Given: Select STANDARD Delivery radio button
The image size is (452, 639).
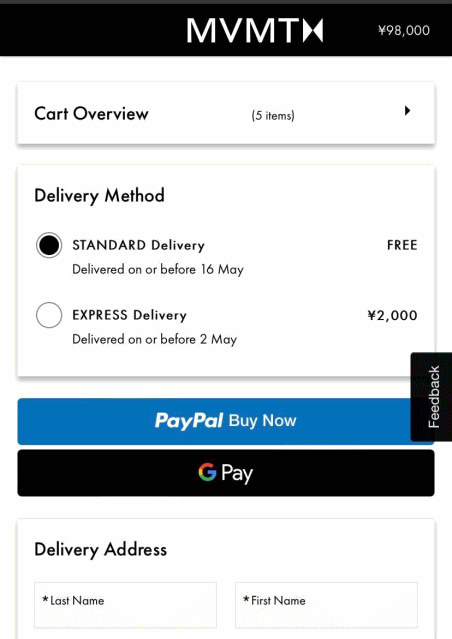Looking at the screenshot, I should tap(49, 245).
